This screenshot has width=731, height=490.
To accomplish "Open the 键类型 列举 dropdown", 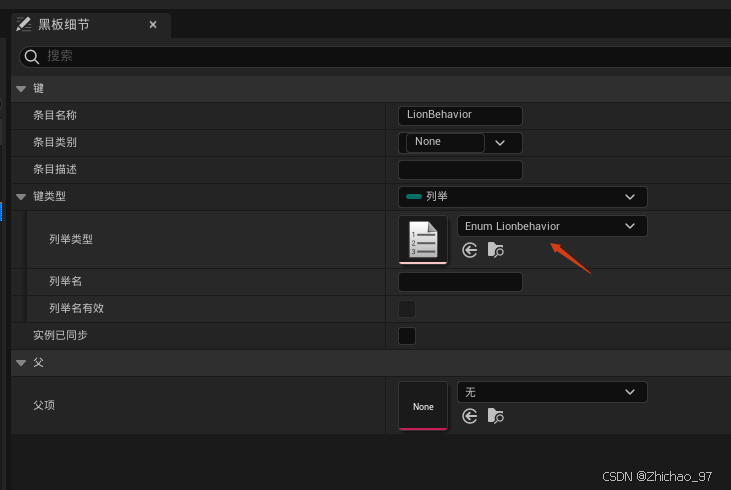I will pos(523,197).
